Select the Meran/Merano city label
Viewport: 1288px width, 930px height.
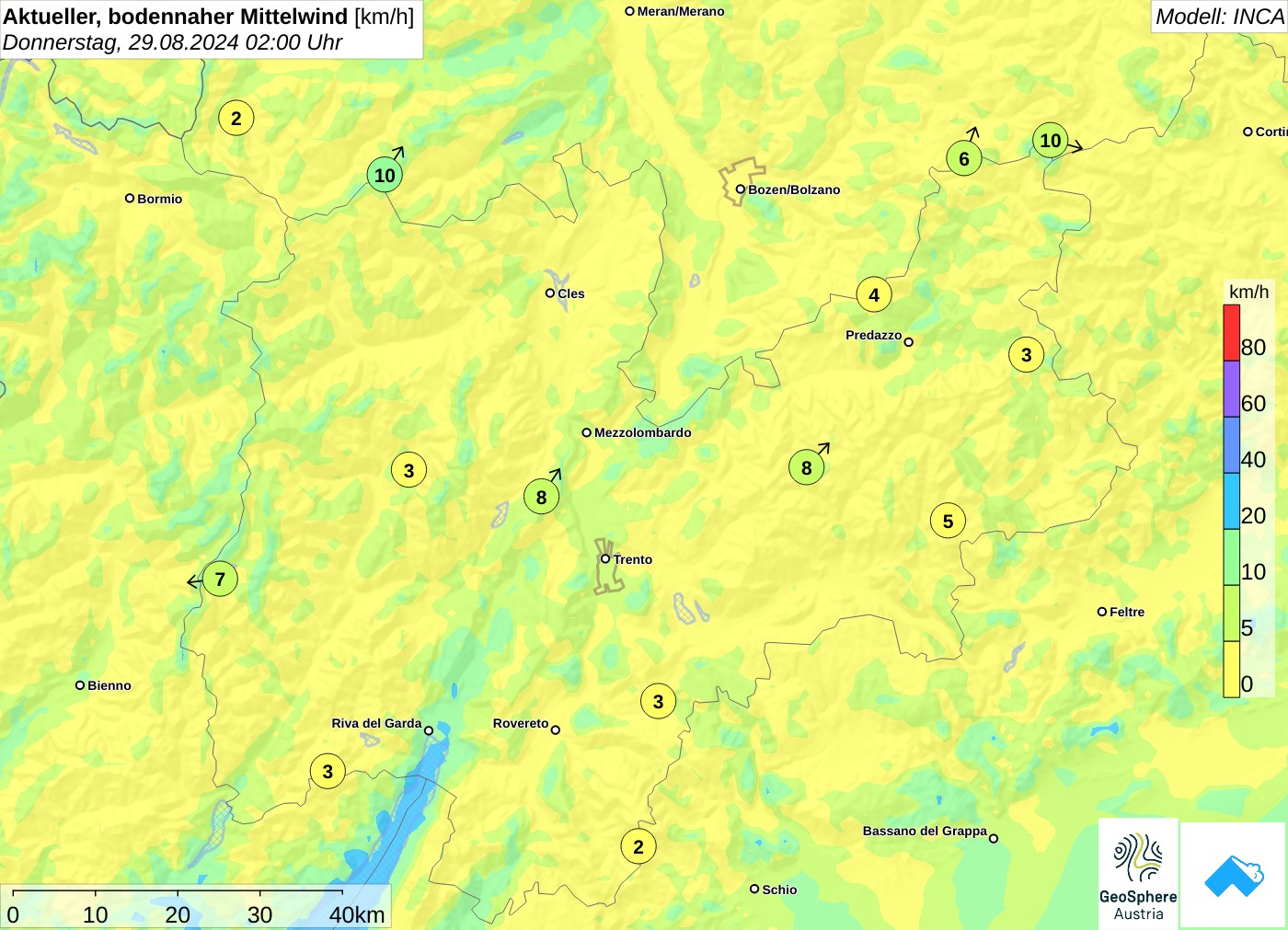681,11
